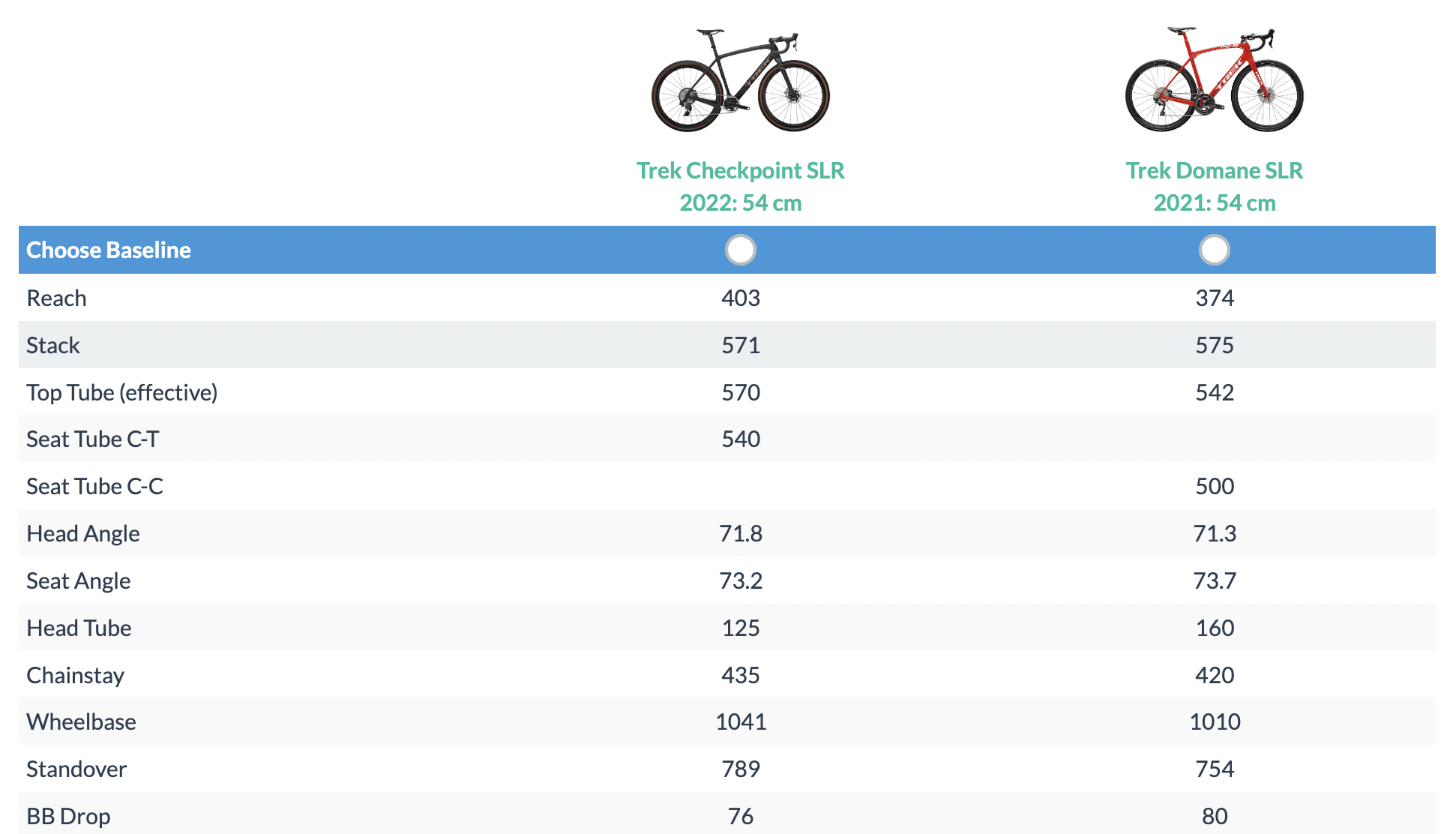Click the red Domane bike thumbnail

[x=1215, y=79]
